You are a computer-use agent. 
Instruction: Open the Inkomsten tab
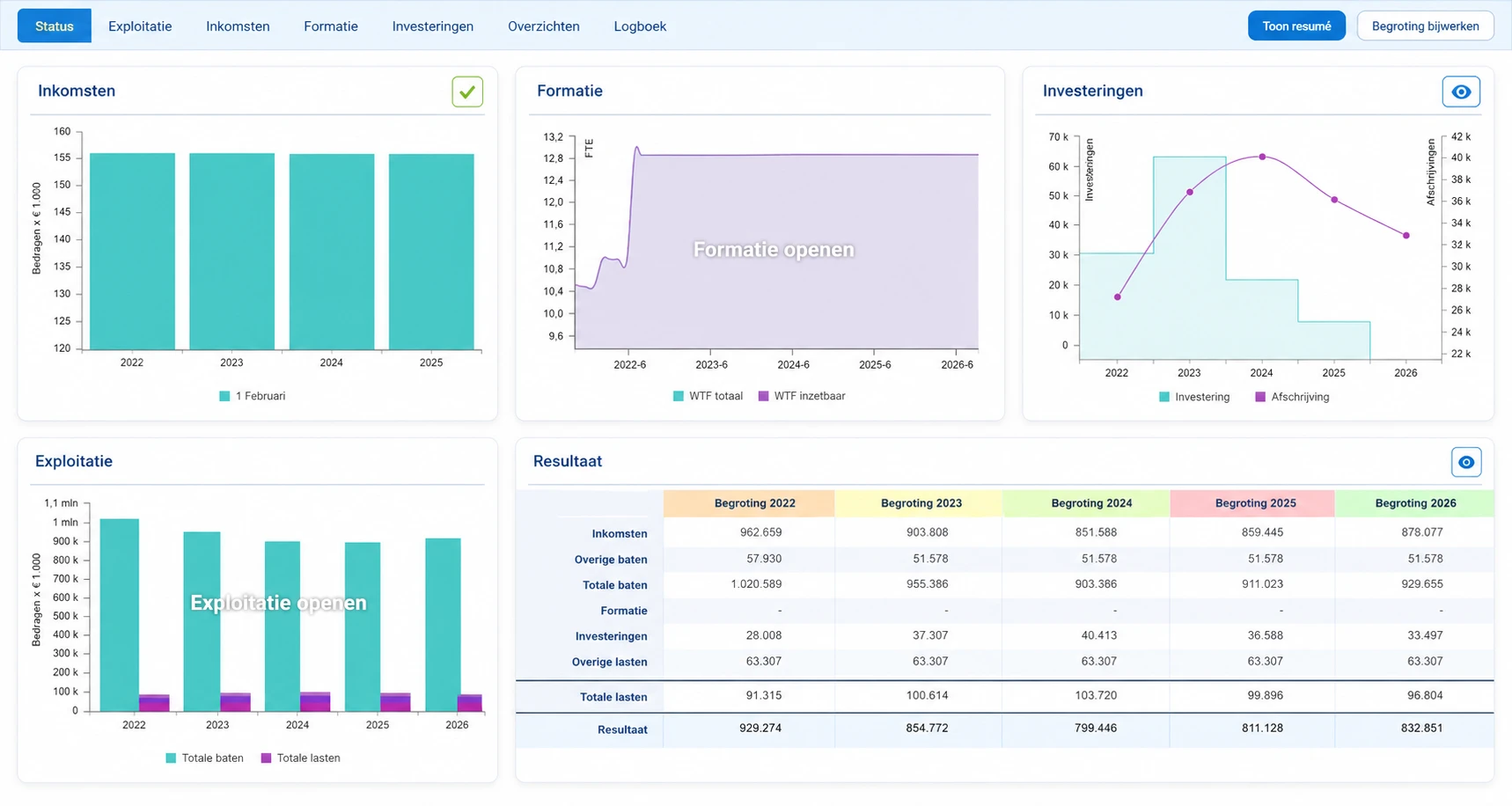point(238,26)
